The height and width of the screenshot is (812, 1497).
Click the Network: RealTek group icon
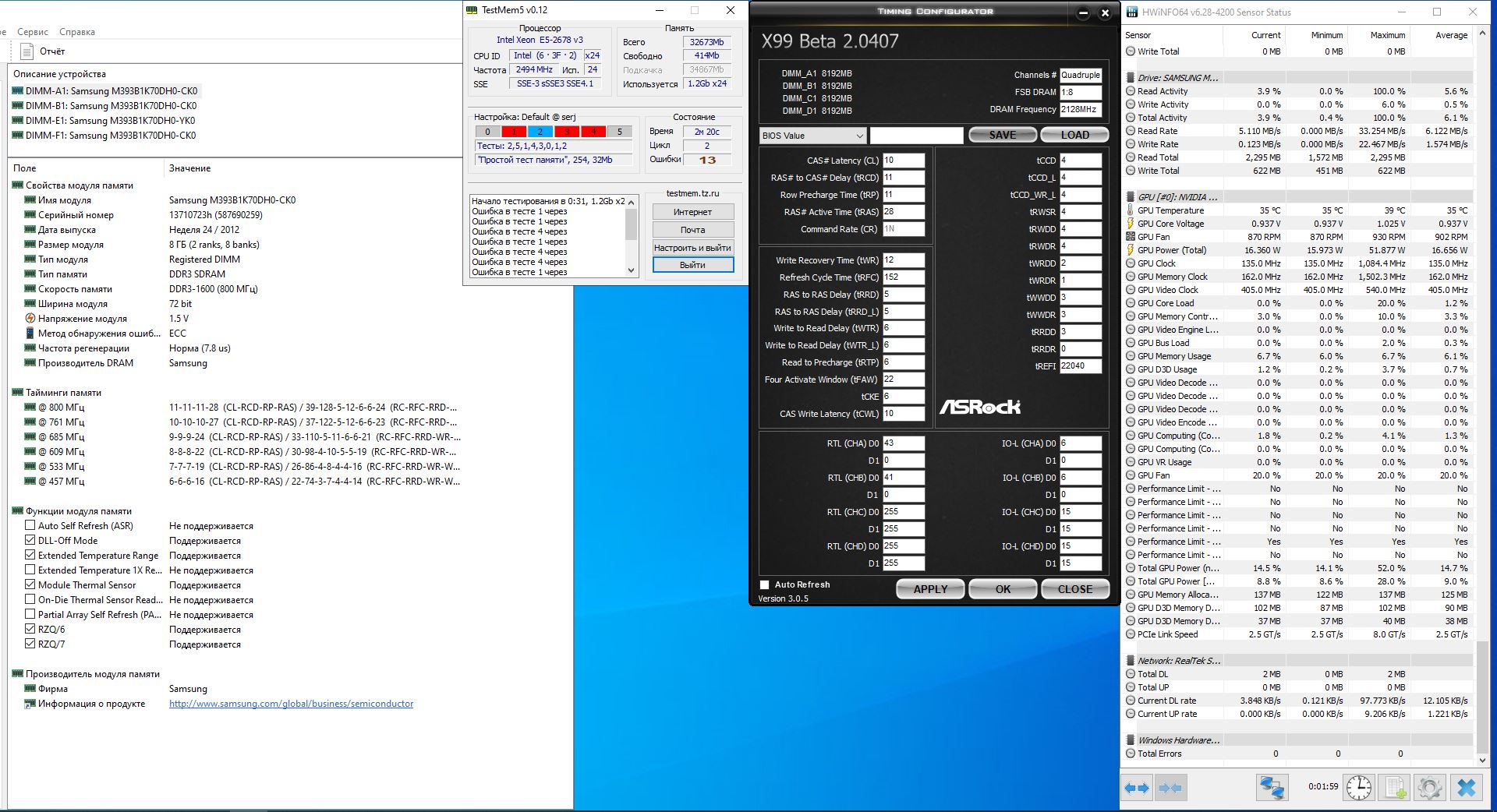click(x=1131, y=661)
